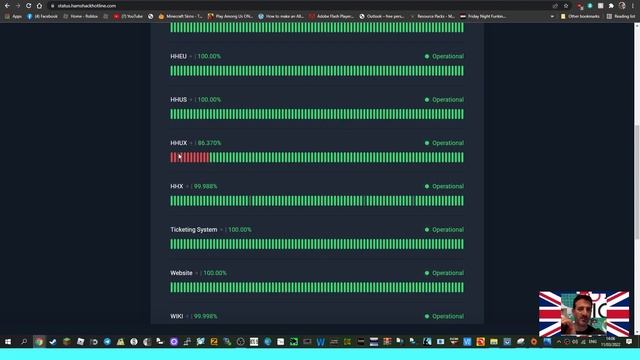Open the taskbar clock and date
This screenshot has height=360, width=640.
(x=611, y=342)
